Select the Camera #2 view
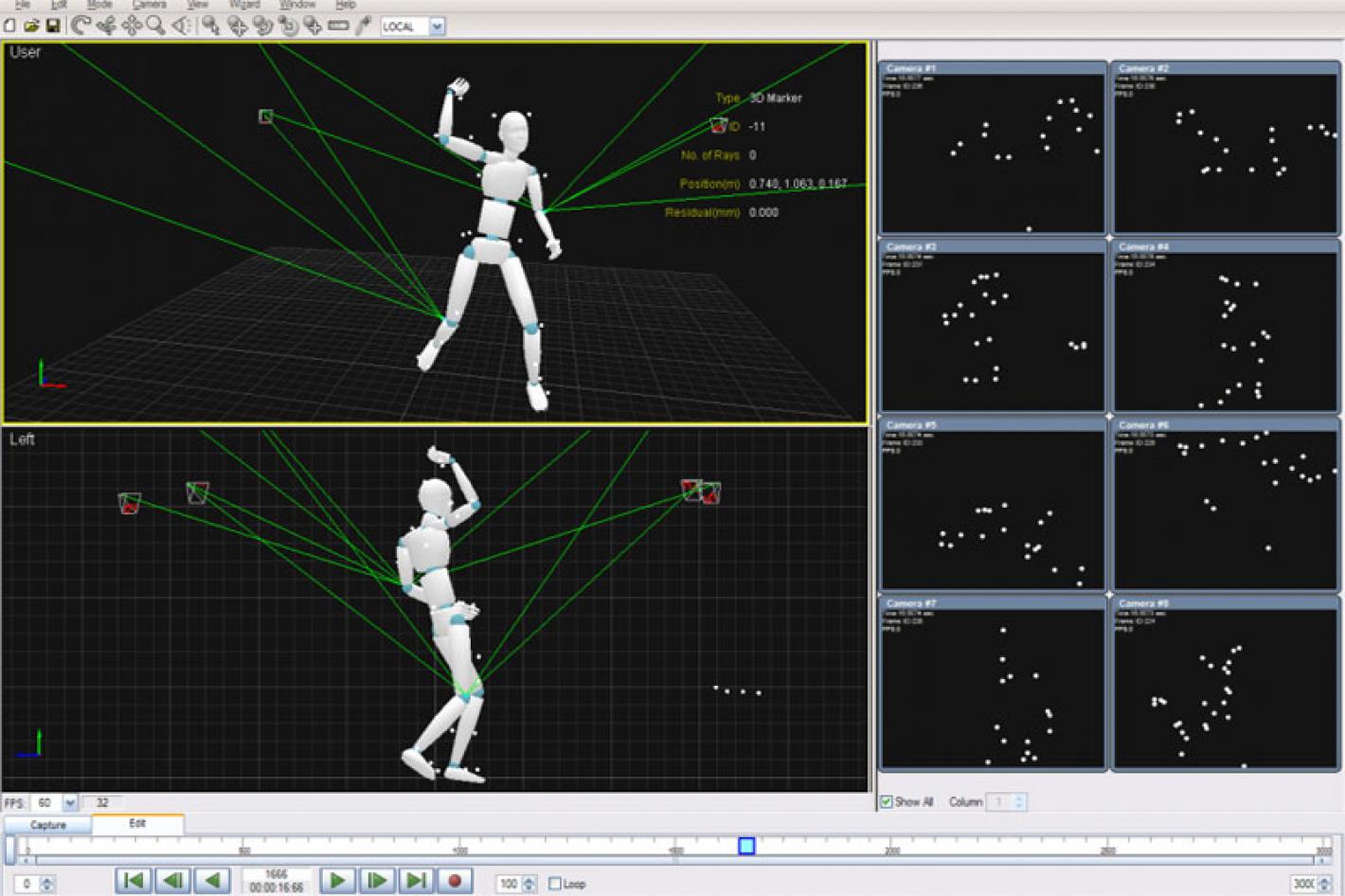The image size is (1345, 896). coord(1226,148)
